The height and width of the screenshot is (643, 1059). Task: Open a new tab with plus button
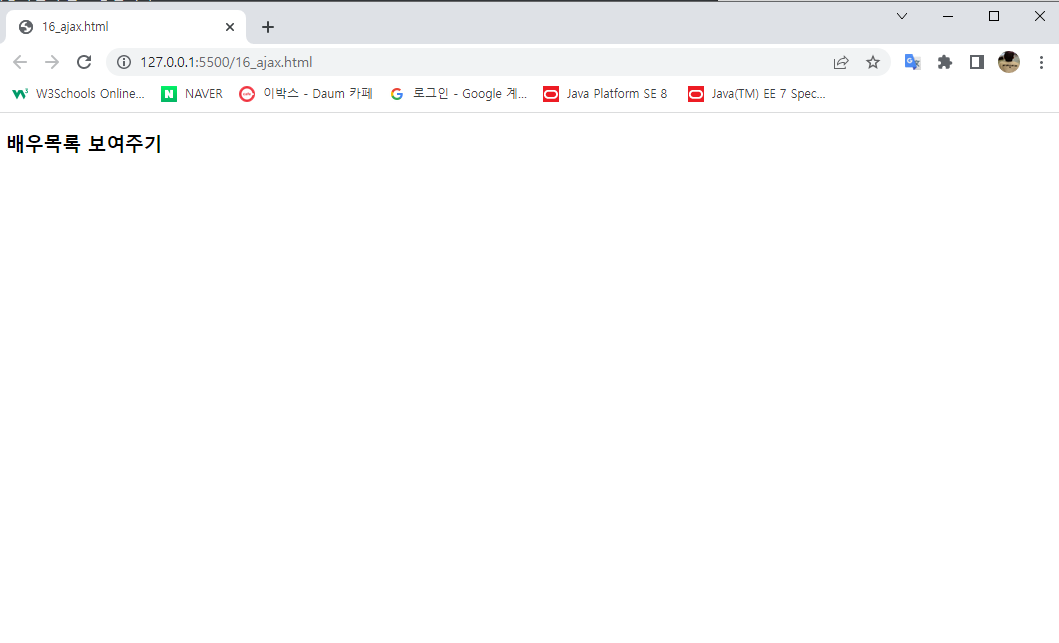point(268,27)
